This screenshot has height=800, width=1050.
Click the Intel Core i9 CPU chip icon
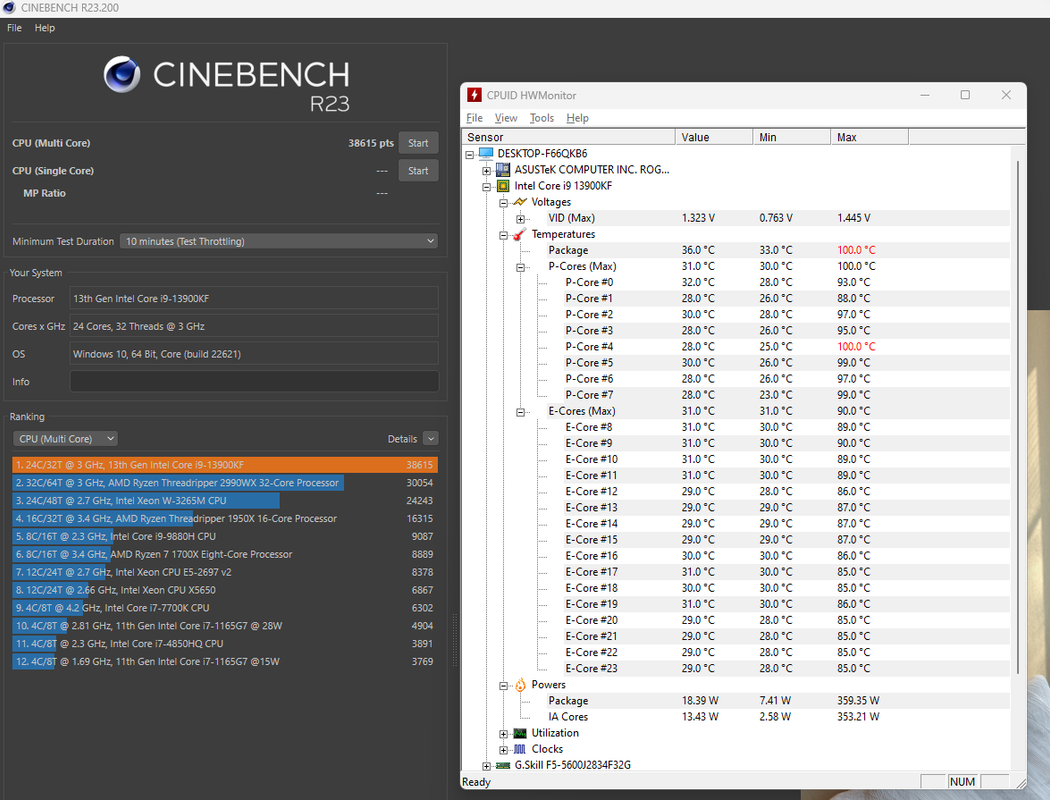click(503, 185)
